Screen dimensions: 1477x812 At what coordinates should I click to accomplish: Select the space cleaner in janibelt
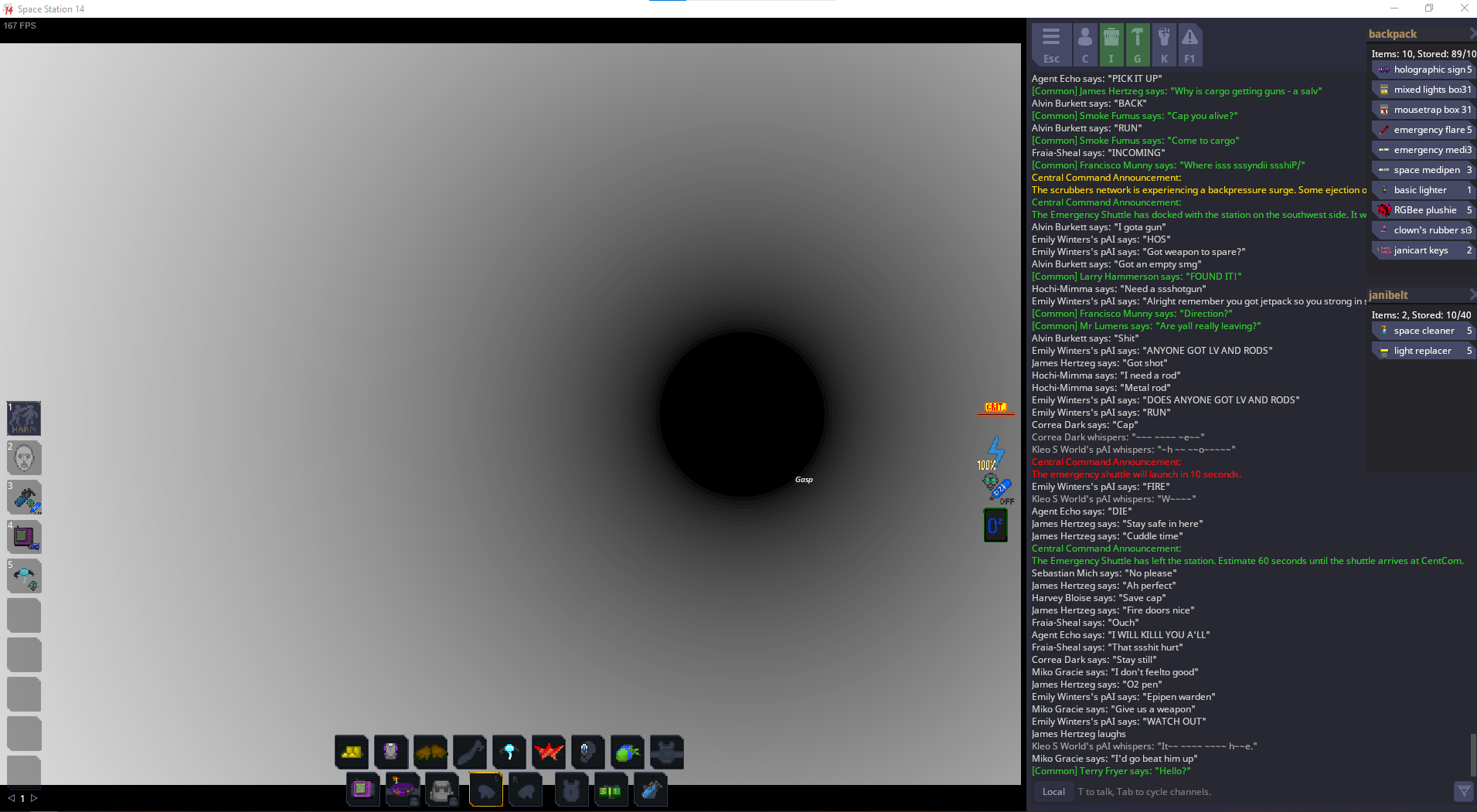pyautogui.click(x=1424, y=330)
